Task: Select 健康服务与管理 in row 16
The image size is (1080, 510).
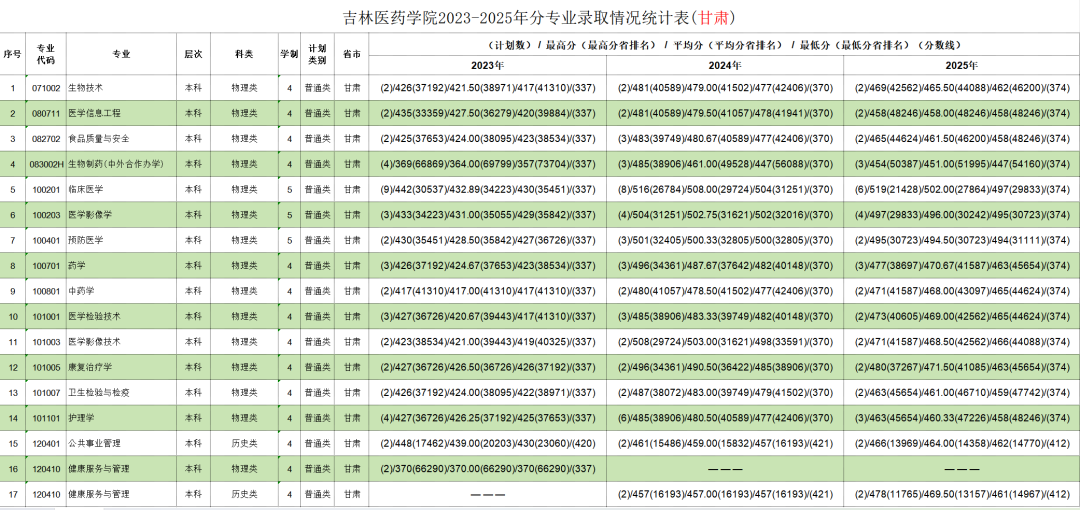Action: click(x=122, y=469)
